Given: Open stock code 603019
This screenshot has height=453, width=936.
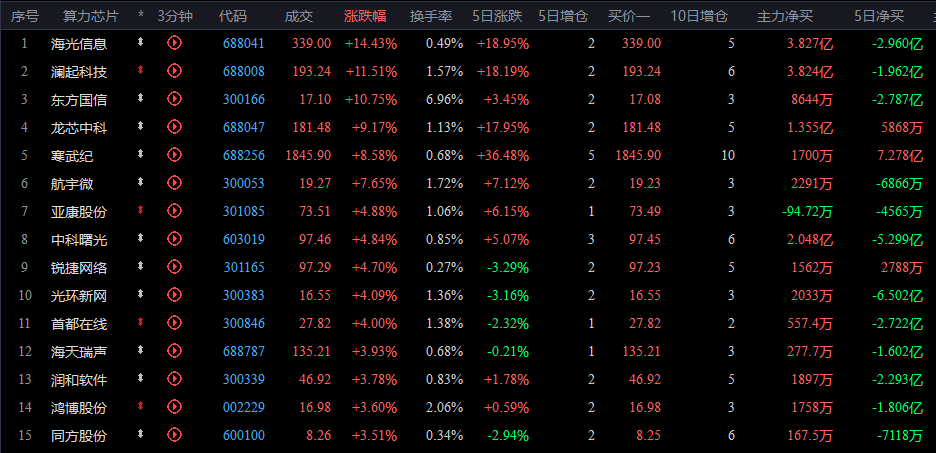Looking at the screenshot, I should point(244,240).
